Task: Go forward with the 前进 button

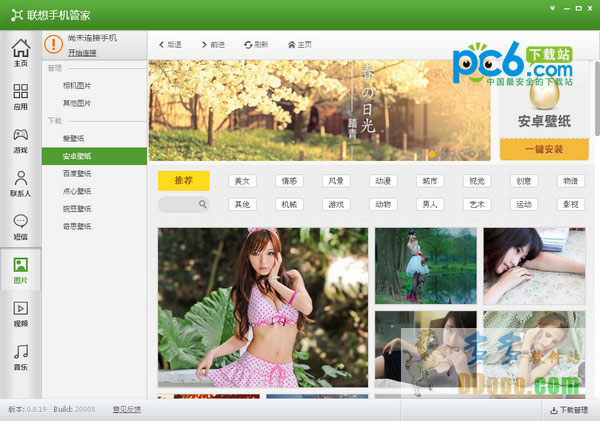Action: click(213, 45)
